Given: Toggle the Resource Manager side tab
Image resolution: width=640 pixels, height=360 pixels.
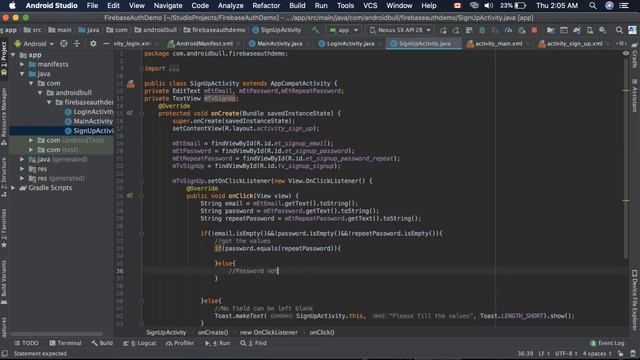Looking at the screenshot, I should [4, 117].
